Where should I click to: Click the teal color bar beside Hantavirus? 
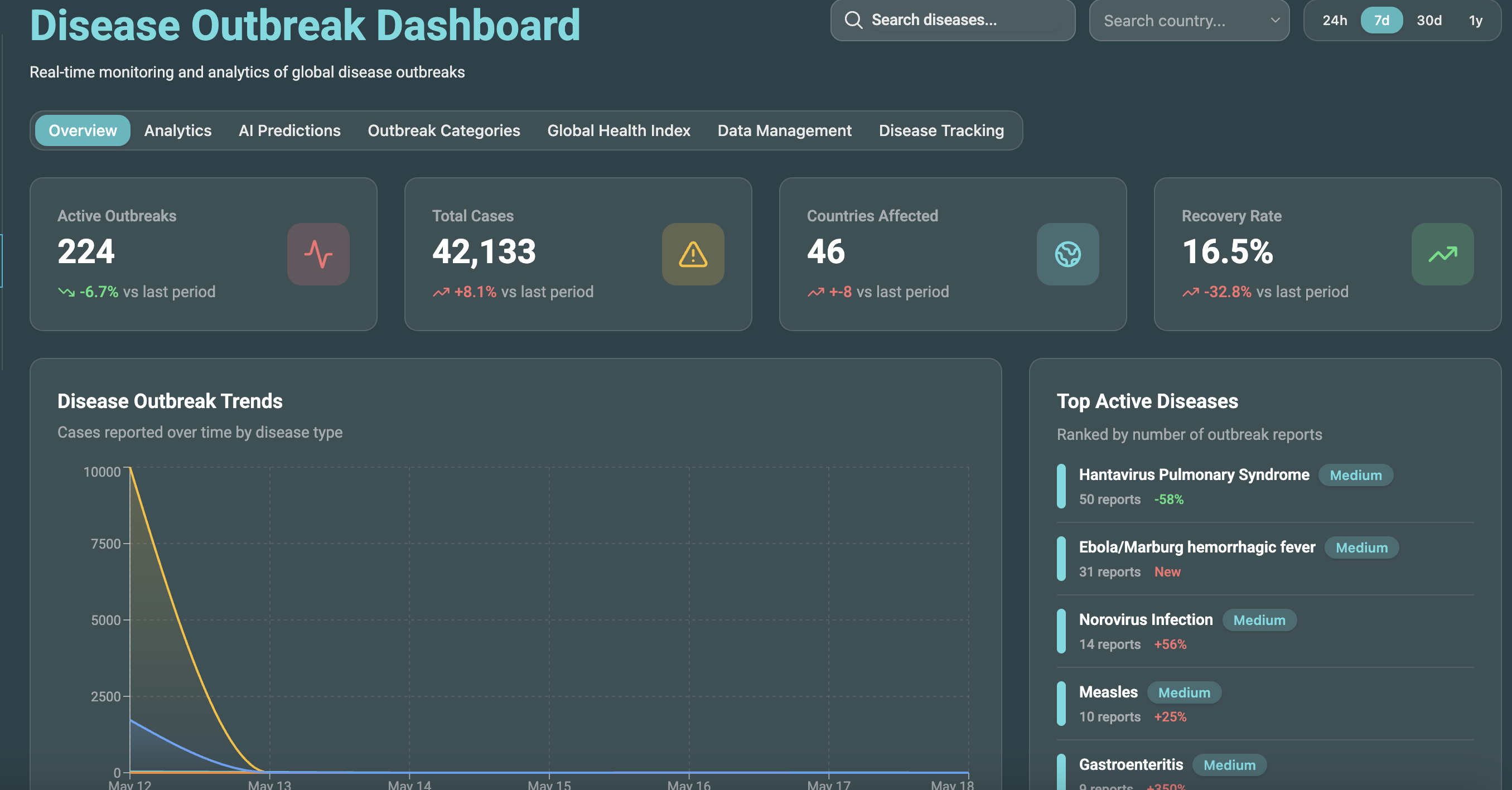[1061, 486]
